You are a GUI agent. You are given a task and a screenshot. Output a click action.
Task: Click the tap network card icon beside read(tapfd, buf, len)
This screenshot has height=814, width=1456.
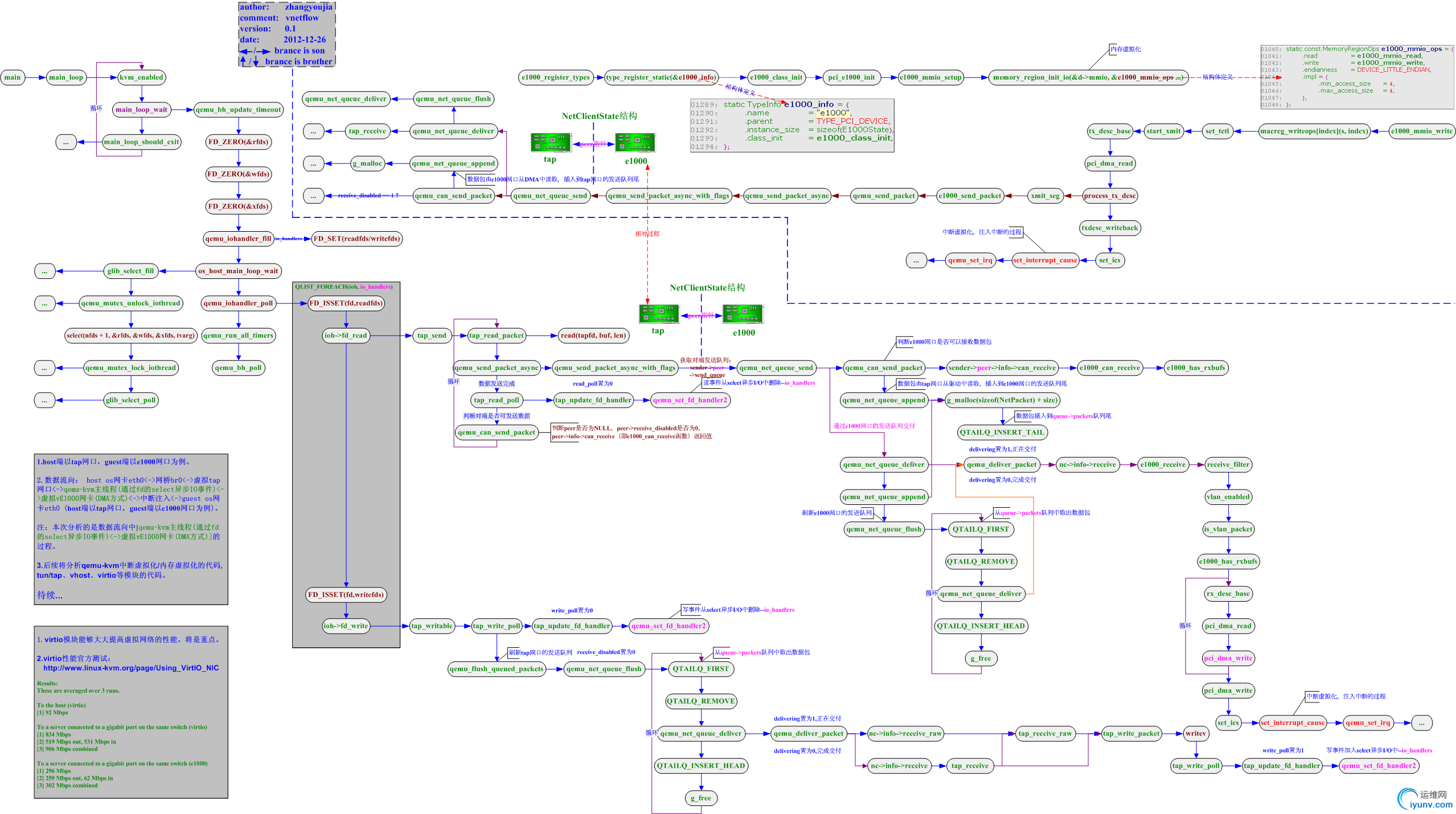(x=658, y=314)
